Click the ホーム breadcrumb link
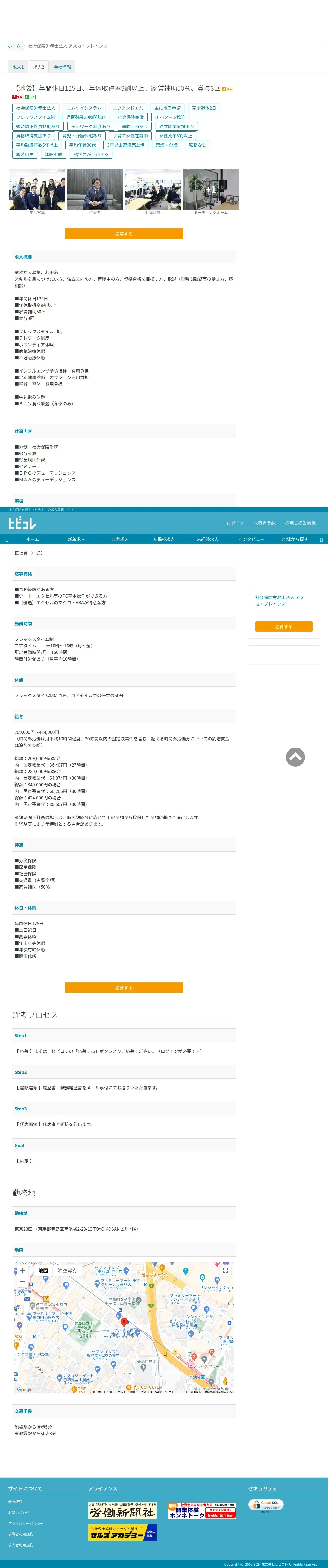This screenshot has width=328, height=1568. 14,46
